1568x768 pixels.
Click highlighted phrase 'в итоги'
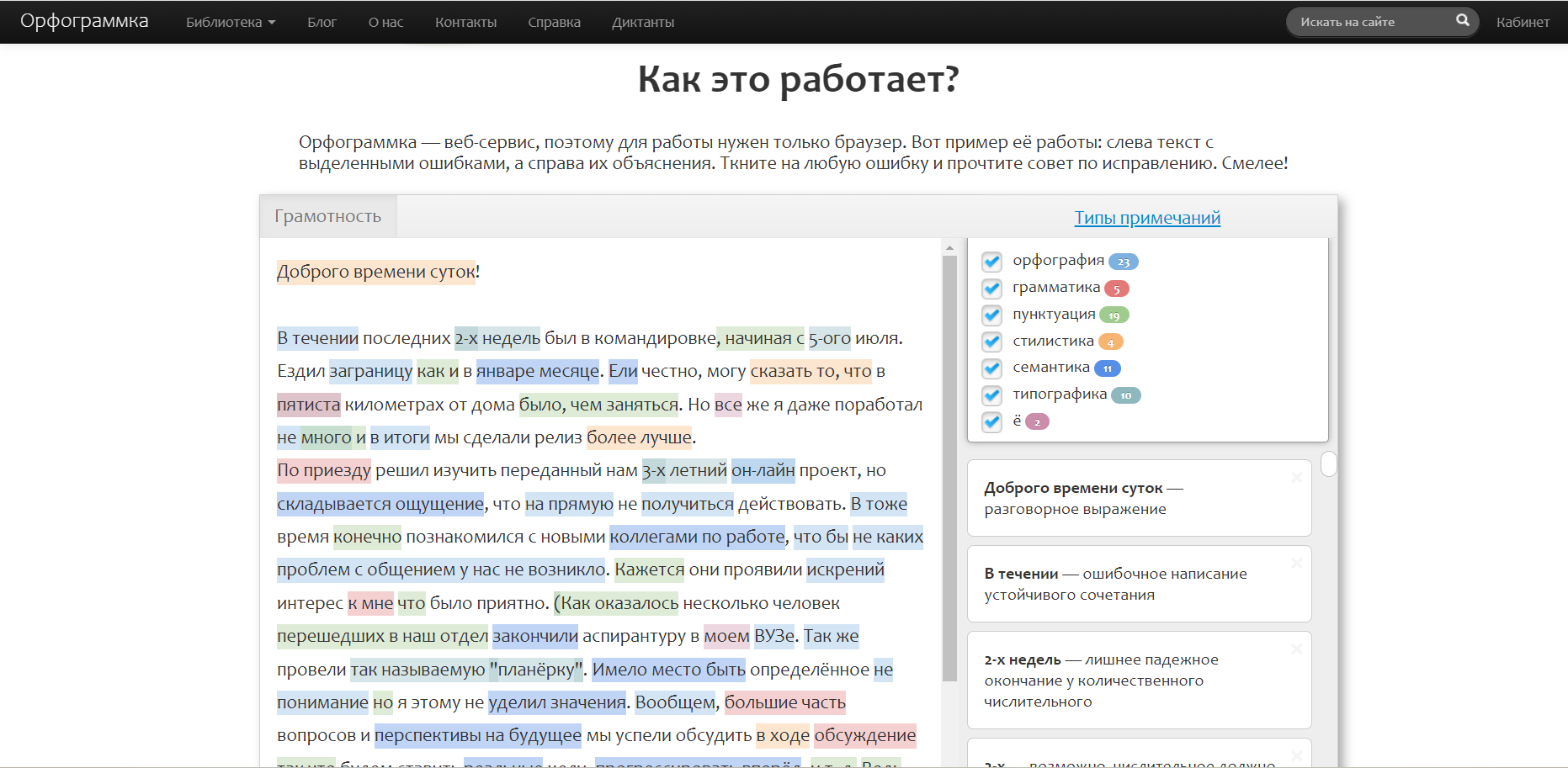pyautogui.click(x=400, y=437)
